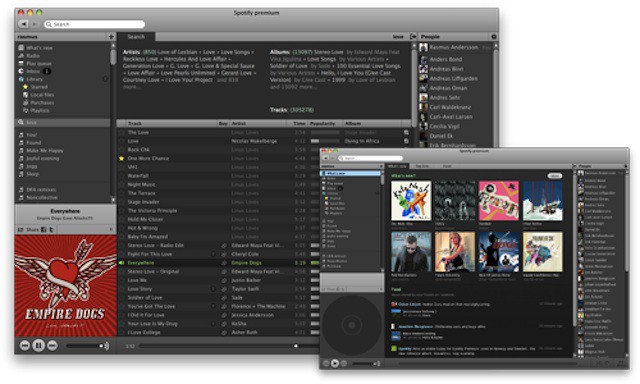Select the What's new tab in the small window
The width and height of the screenshot is (640, 384).
tap(397, 166)
